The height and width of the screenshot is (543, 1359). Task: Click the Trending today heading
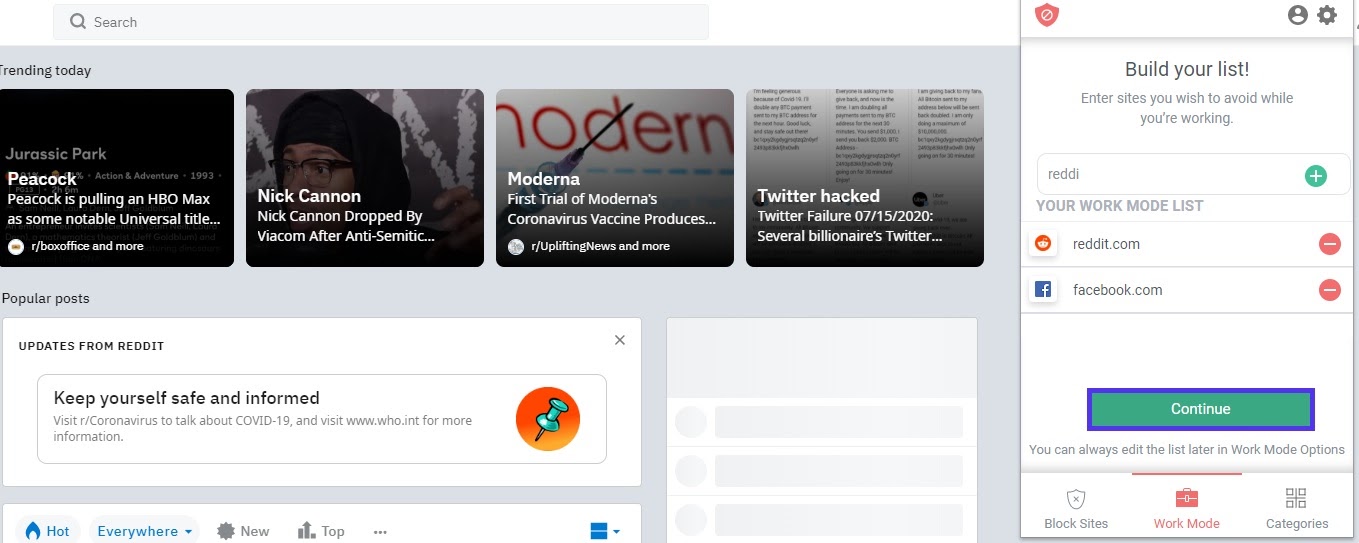coord(45,71)
